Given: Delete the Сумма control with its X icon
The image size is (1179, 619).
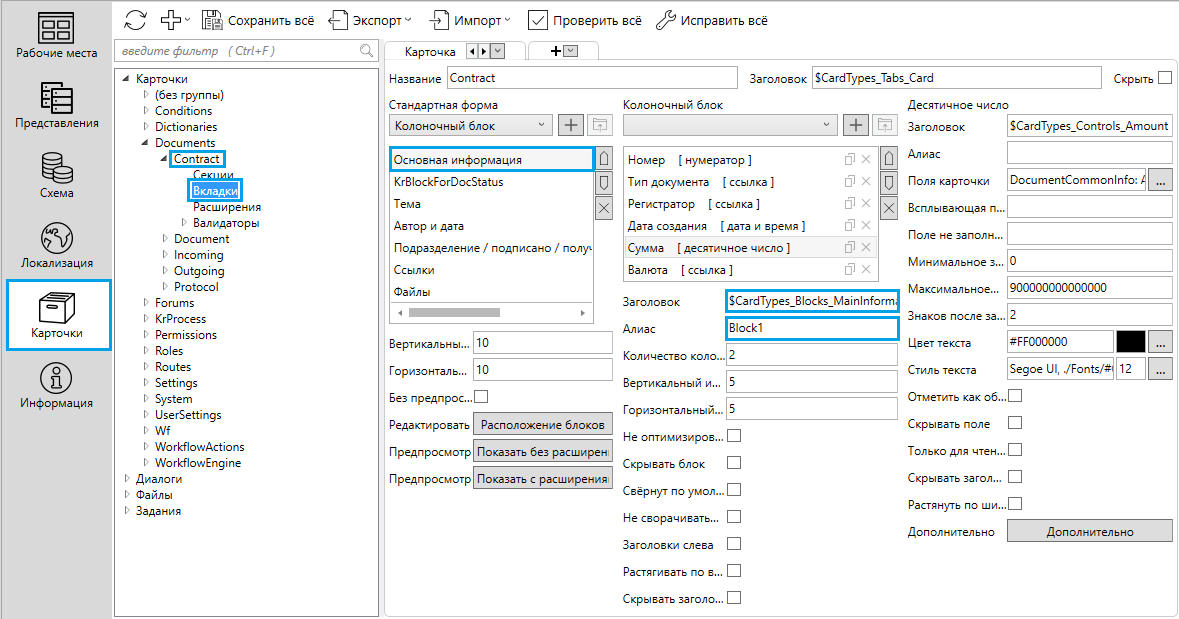Looking at the screenshot, I should click(866, 248).
